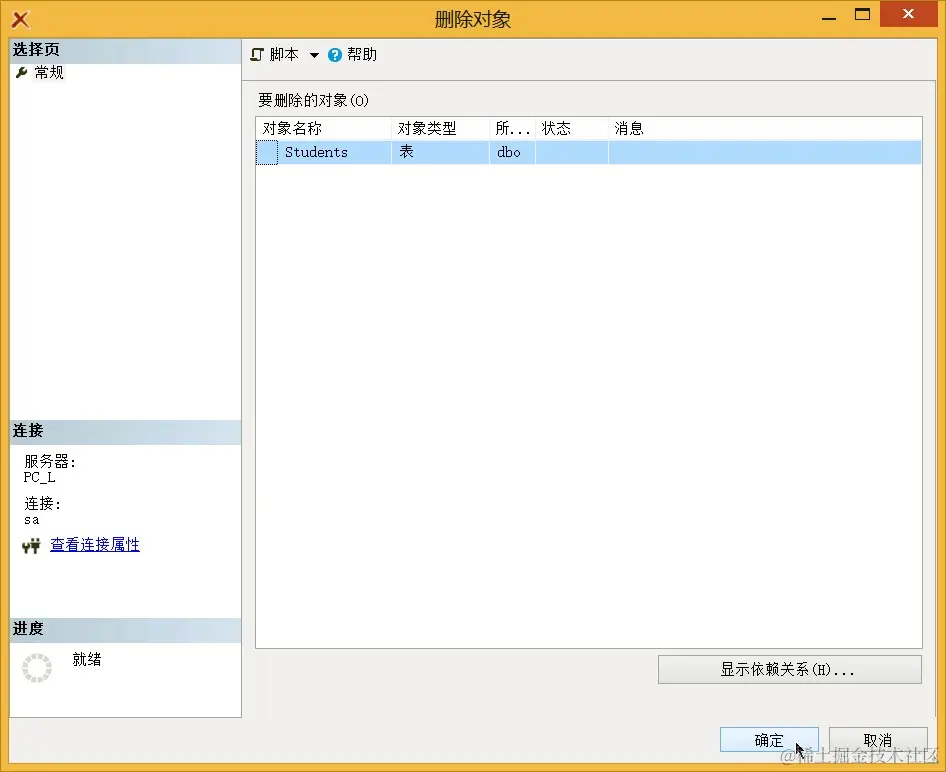Click the 表 object type cell
Viewport: 946px width, 772px height.
440,152
